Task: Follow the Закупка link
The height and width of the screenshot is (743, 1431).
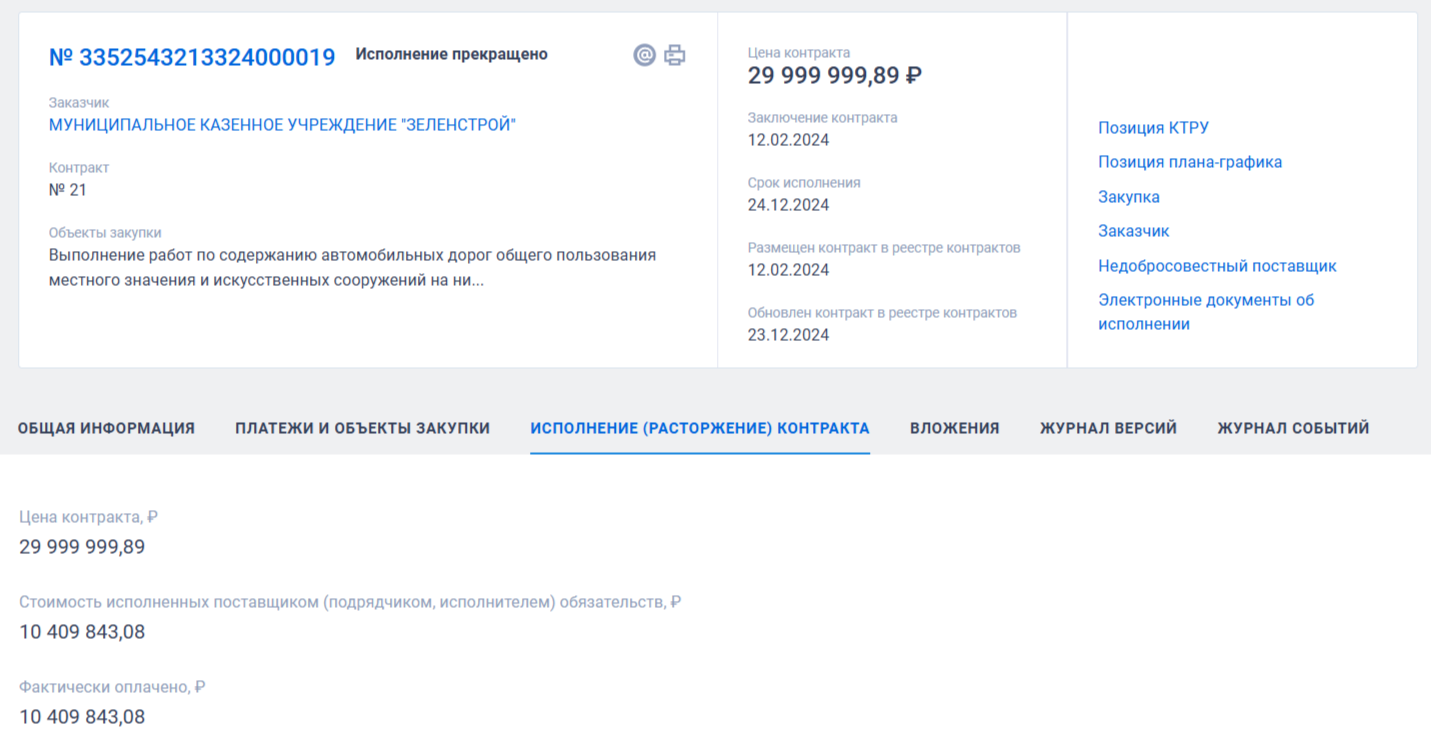Action: (x=1129, y=197)
